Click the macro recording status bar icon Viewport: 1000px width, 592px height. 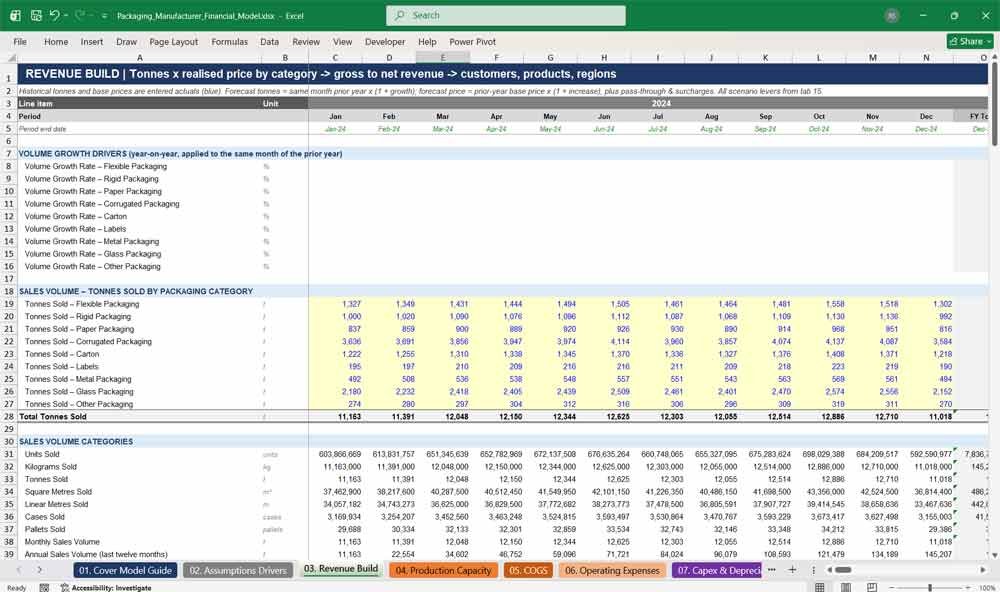click(x=44, y=588)
